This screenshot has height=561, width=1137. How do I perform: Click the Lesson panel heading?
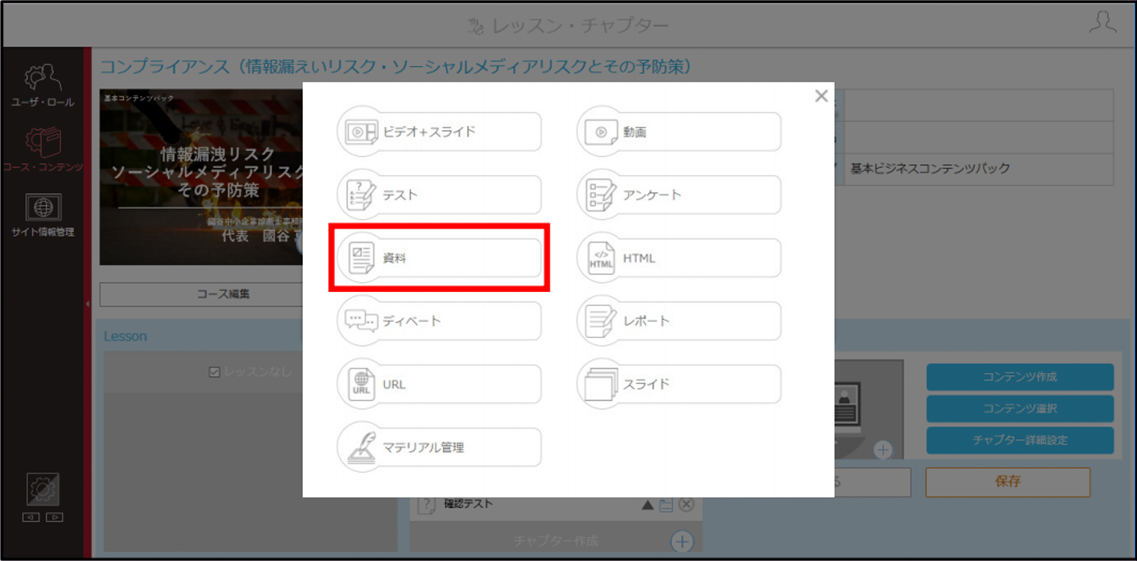(125, 336)
